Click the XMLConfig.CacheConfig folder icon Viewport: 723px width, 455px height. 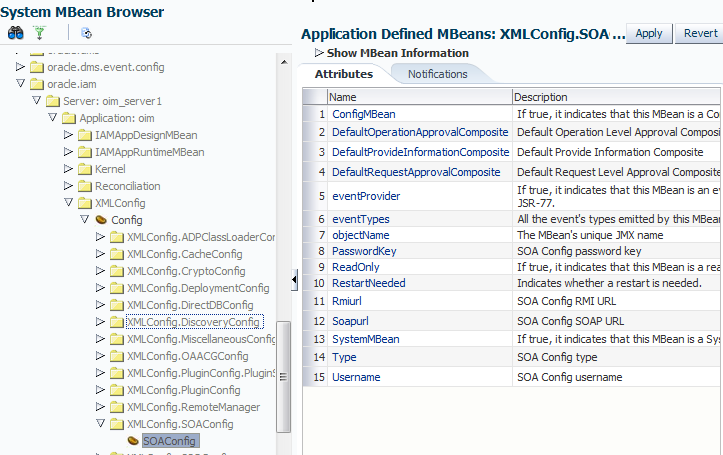click(117, 254)
